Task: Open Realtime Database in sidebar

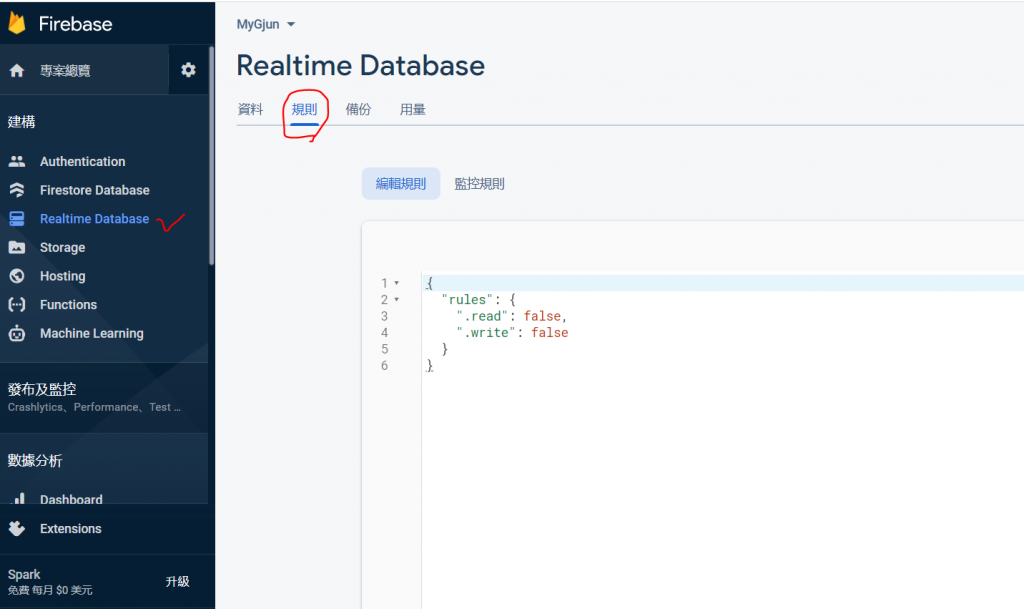Action: 95,219
